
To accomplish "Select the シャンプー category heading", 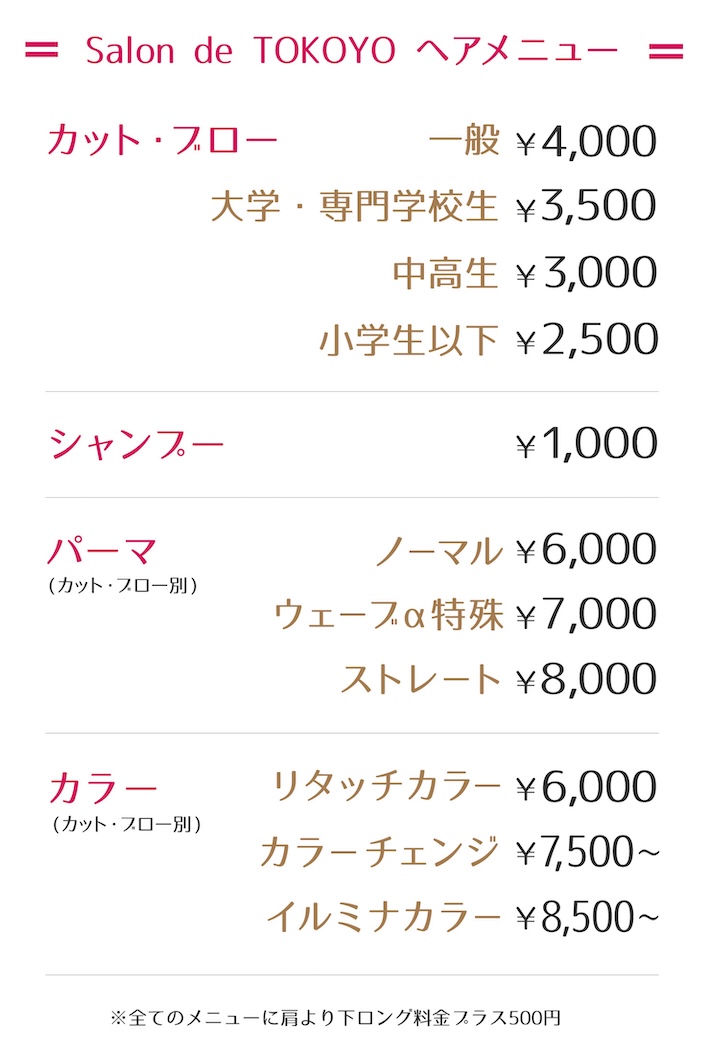I will coord(137,444).
